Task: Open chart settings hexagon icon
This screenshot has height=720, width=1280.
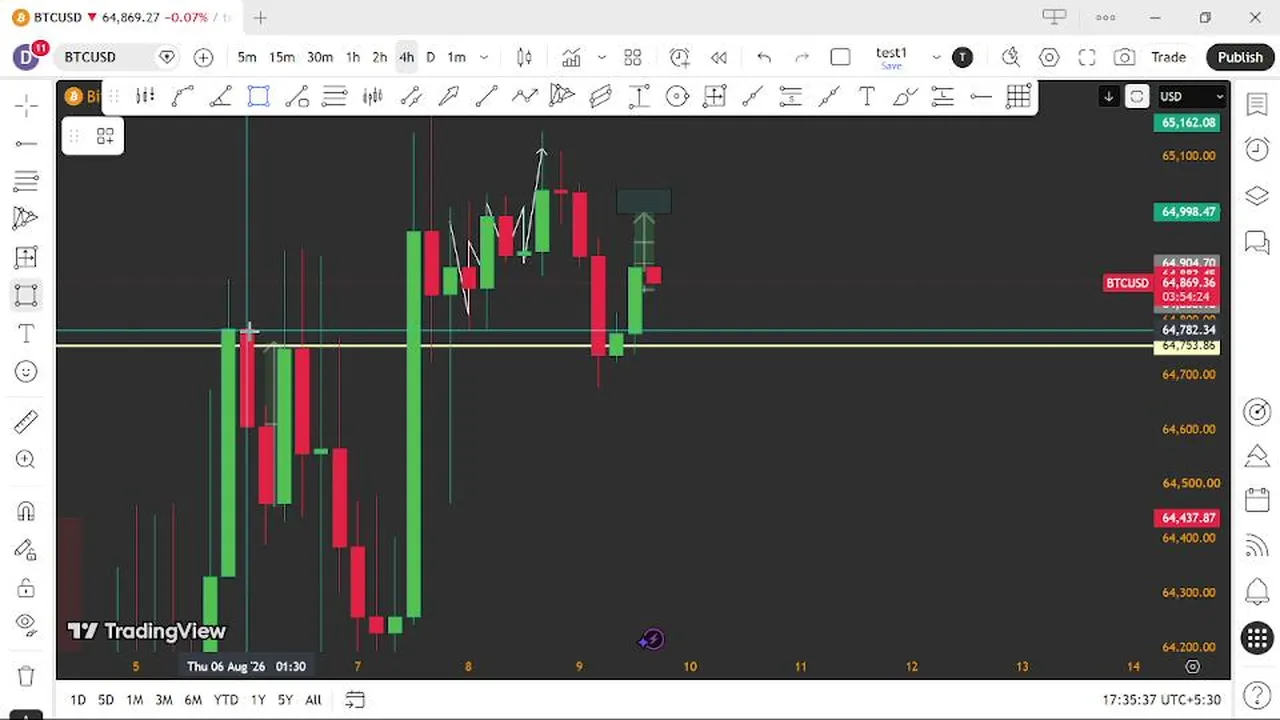Action: (x=1049, y=57)
